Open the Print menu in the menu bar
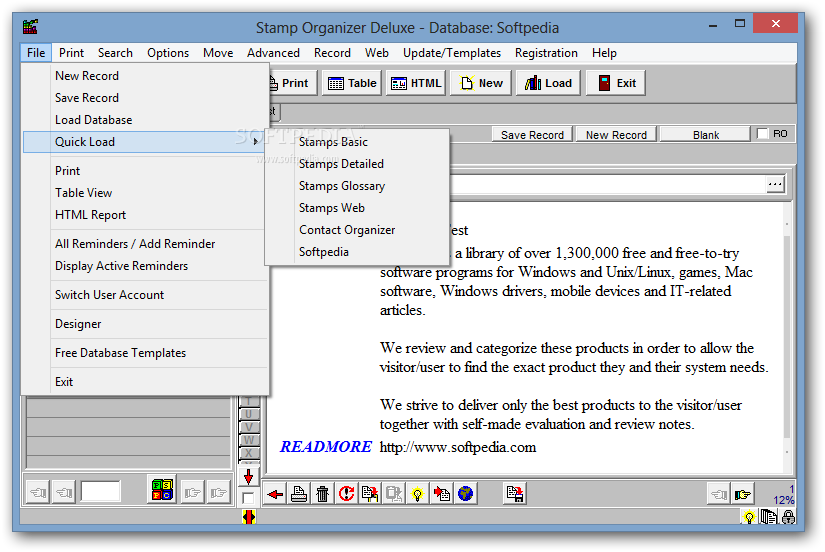 point(72,53)
